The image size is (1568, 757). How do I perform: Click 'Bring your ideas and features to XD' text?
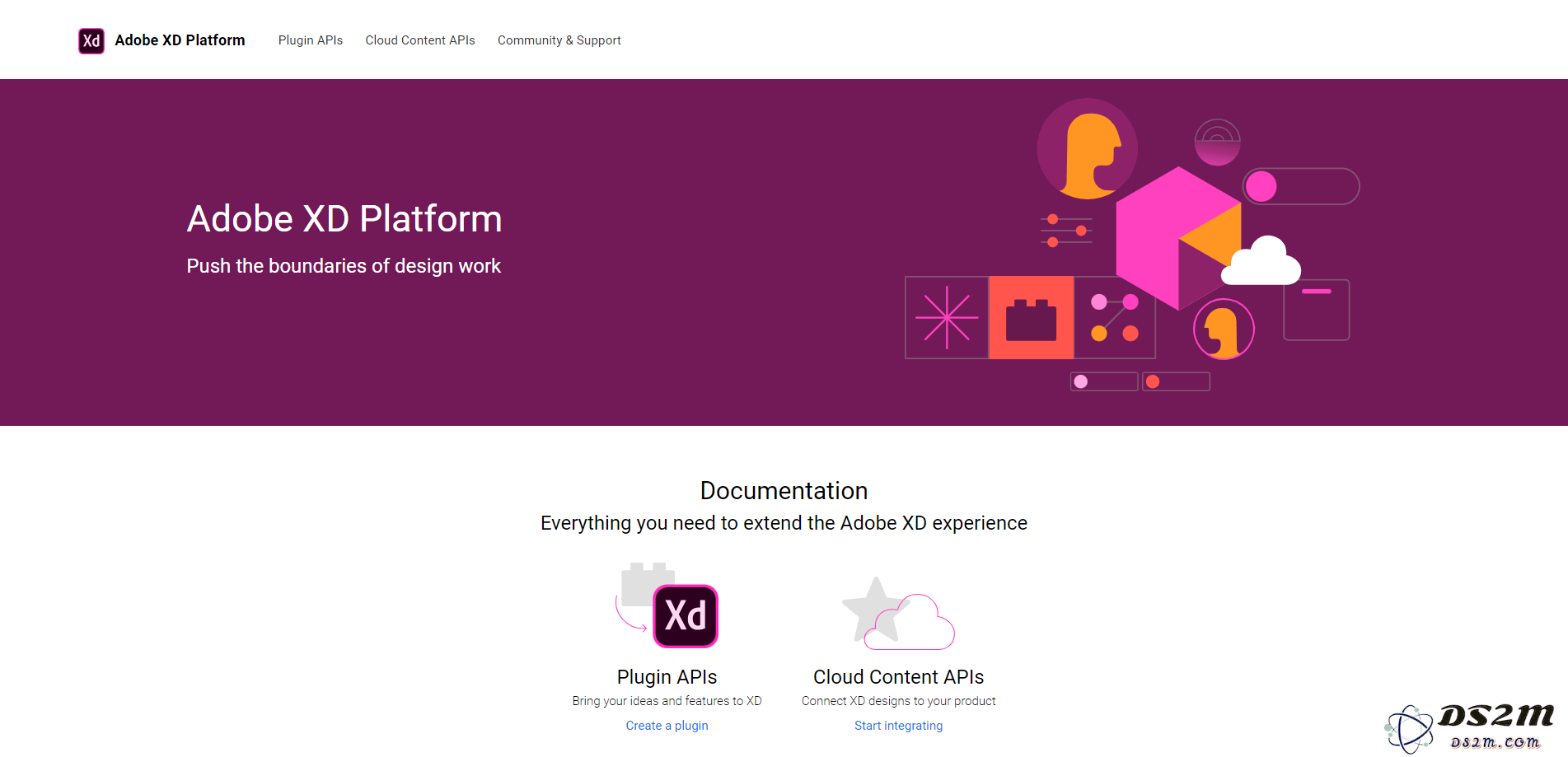[x=667, y=701]
